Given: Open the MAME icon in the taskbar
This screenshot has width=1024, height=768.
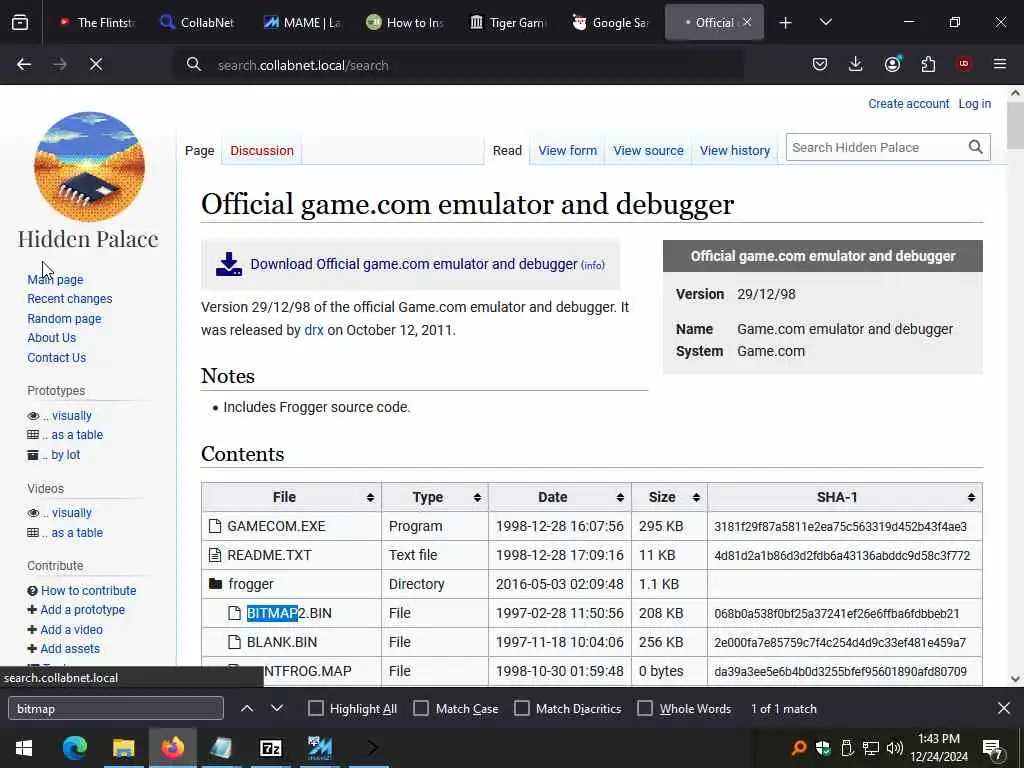Looking at the screenshot, I should click(319, 748).
